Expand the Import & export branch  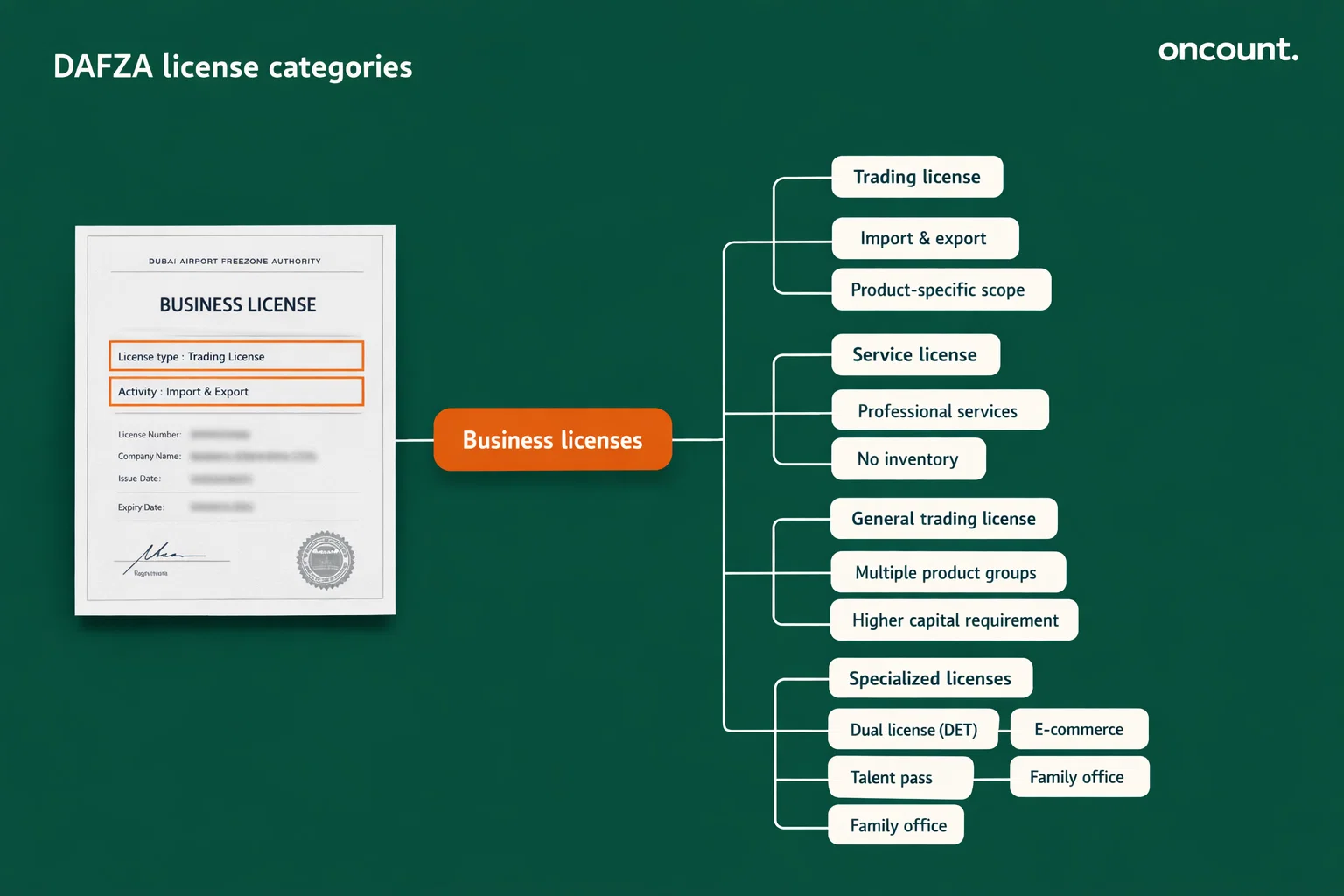coord(924,238)
